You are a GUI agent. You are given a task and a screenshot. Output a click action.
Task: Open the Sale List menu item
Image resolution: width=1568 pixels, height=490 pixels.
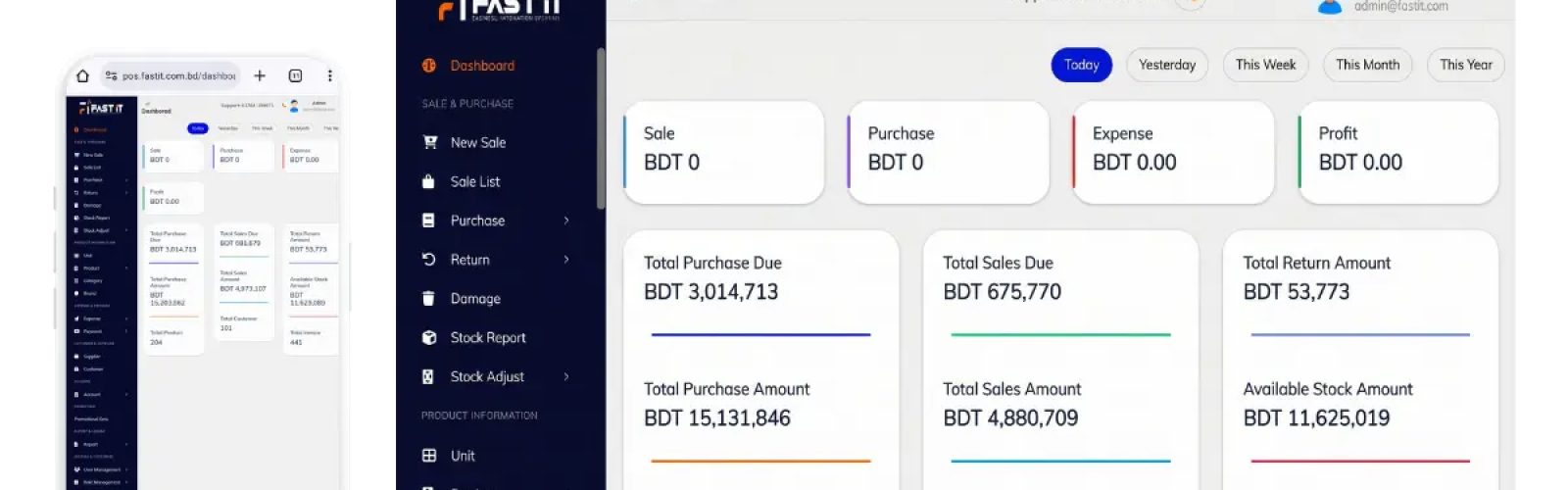(475, 181)
